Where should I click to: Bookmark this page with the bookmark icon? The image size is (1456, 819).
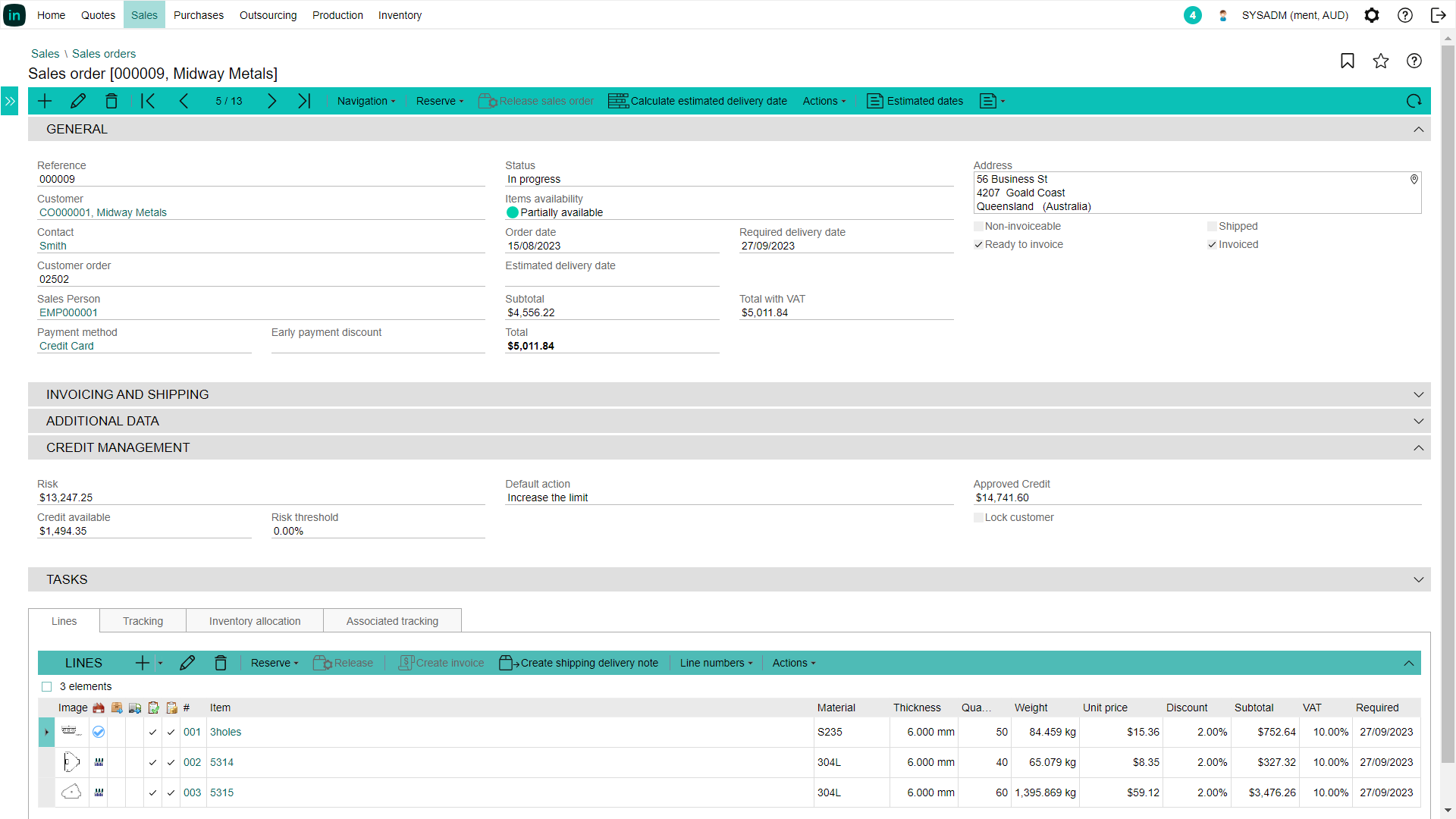pyautogui.click(x=1348, y=61)
